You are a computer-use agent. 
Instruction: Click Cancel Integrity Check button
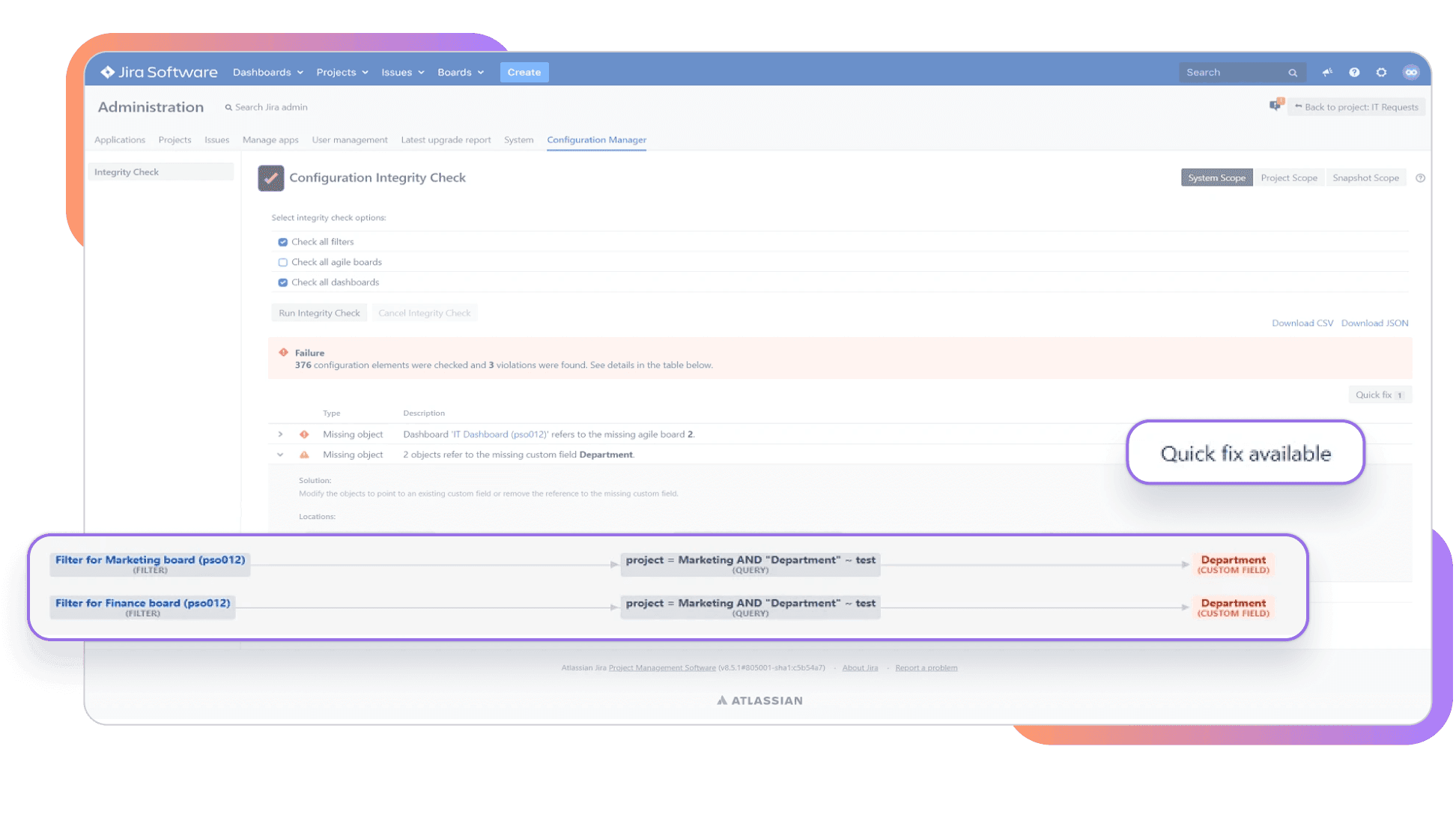424,313
